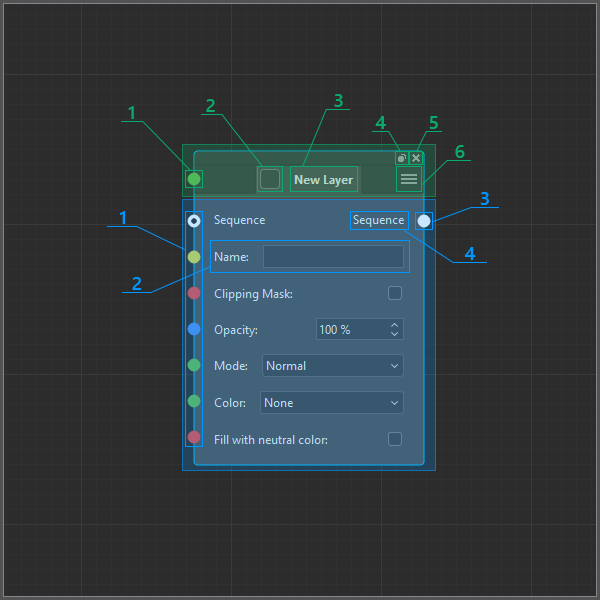
Task: Click the red Fill with neutral color port
Action: [x=194, y=438]
